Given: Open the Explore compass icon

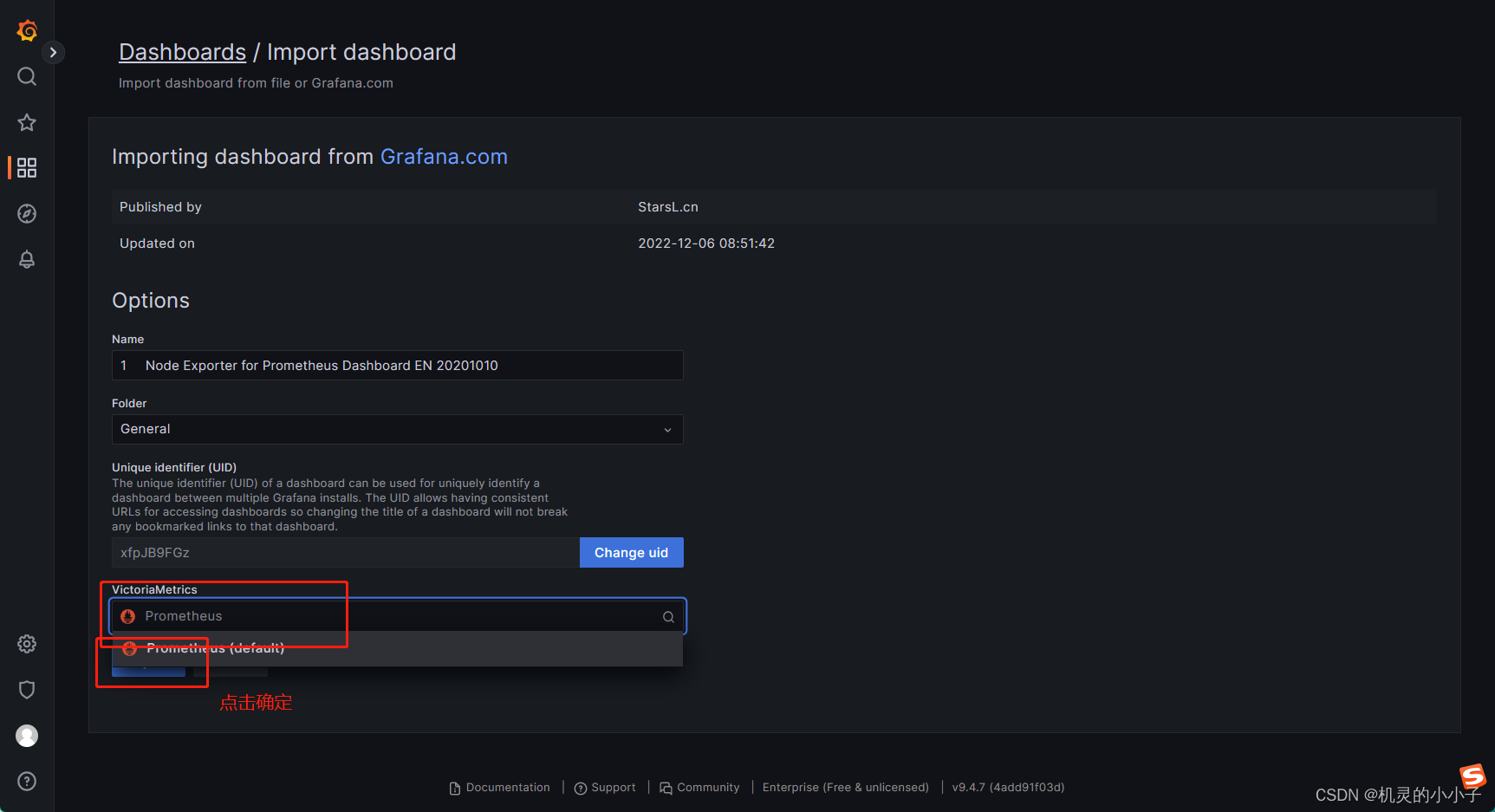Looking at the screenshot, I should point(27,213).
